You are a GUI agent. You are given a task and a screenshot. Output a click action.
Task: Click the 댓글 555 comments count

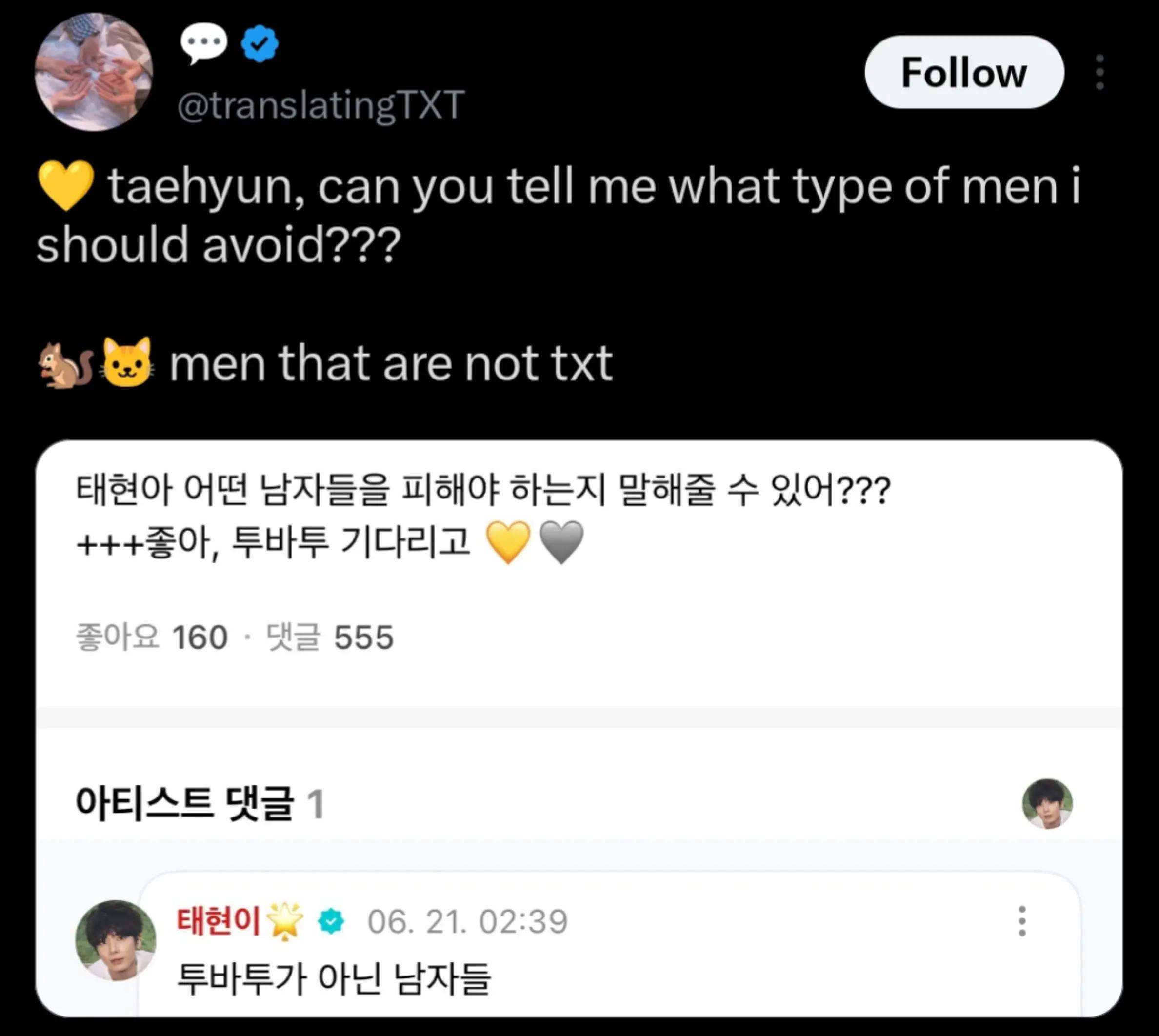330,637
